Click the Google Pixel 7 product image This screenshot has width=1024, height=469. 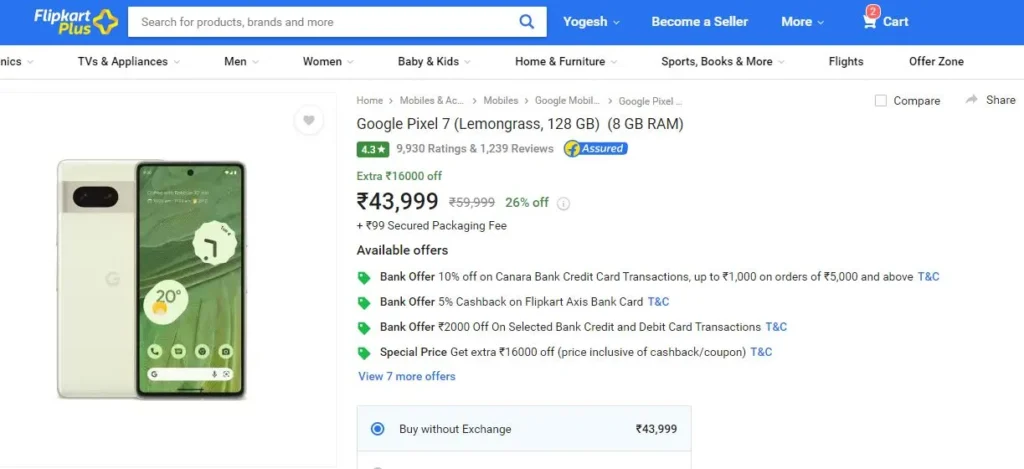[x=152, y=279]
